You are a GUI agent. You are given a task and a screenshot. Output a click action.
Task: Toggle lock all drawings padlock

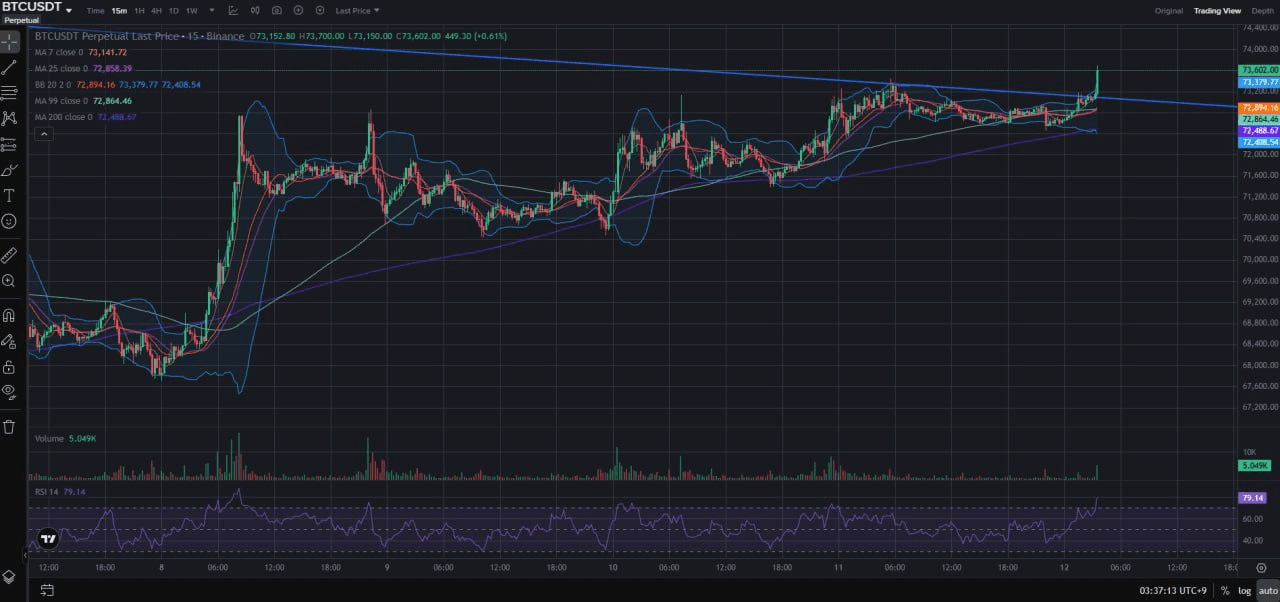[x=9, y=366]
